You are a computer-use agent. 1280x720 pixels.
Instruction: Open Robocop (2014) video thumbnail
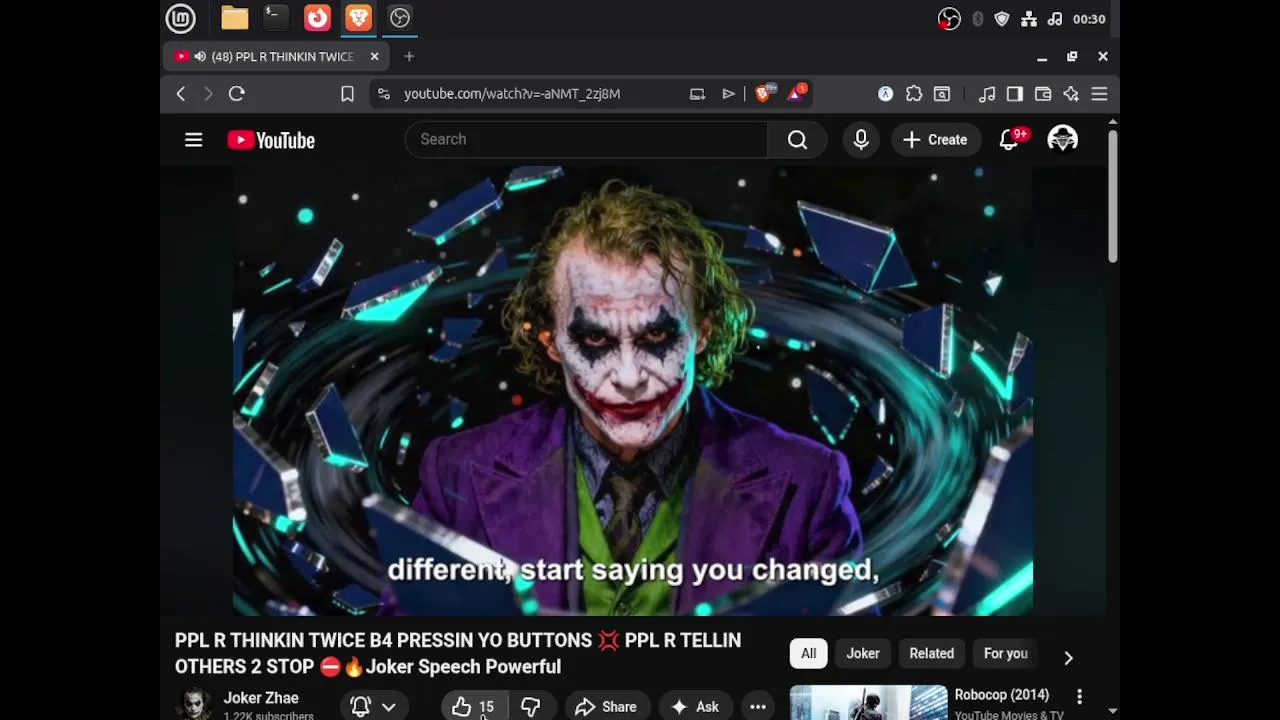click(868, 702)
